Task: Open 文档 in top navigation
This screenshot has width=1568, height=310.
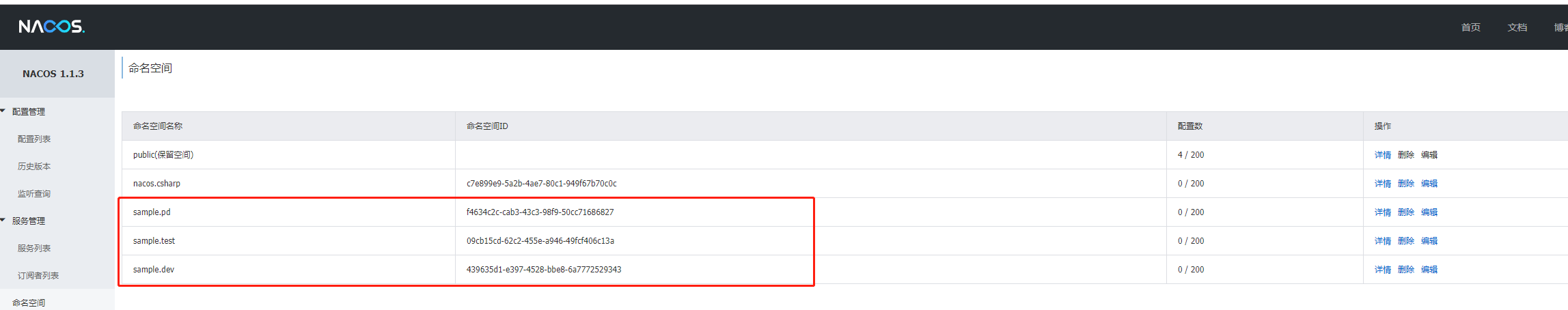Action: click(1517, 27)
